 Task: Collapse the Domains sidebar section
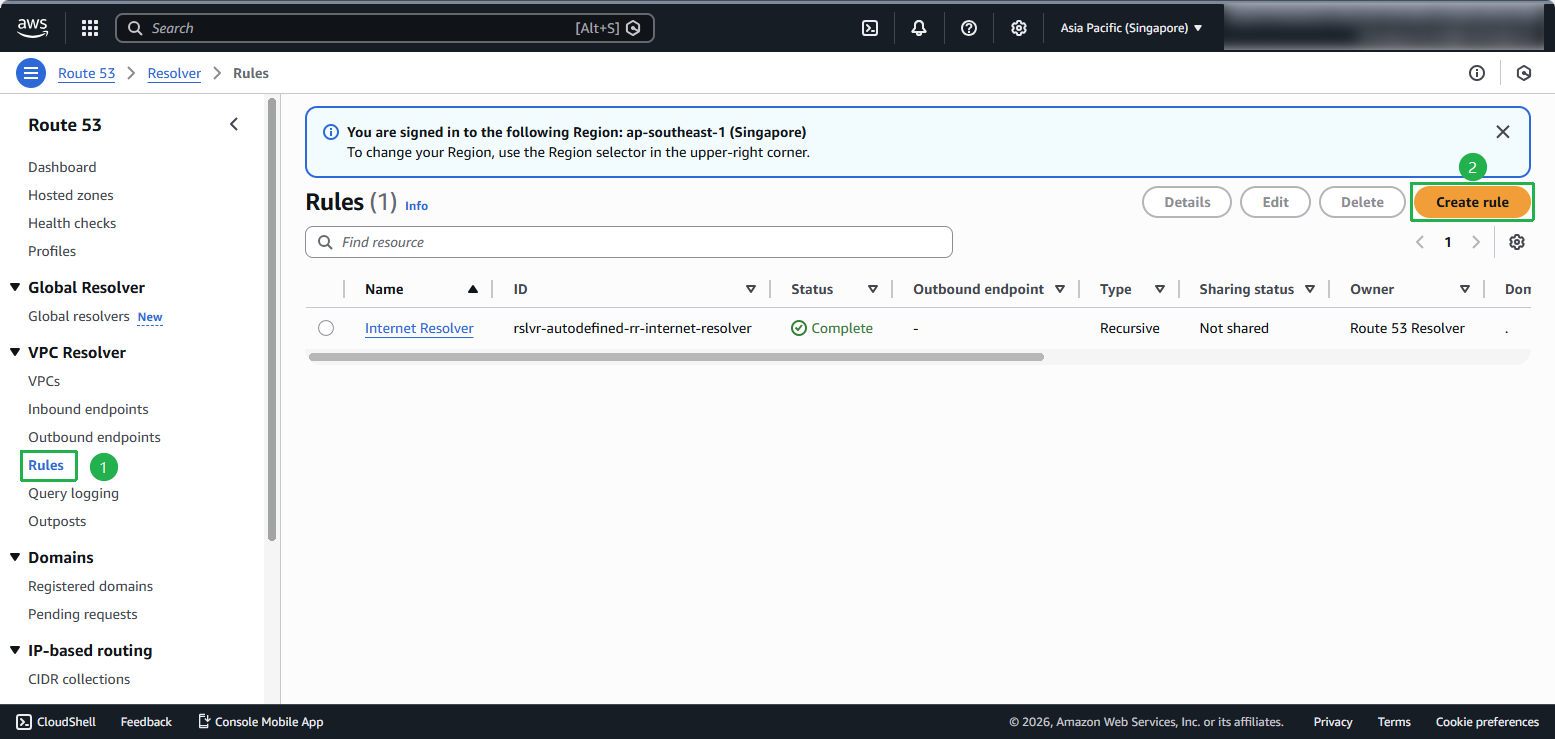pos(15,557)
